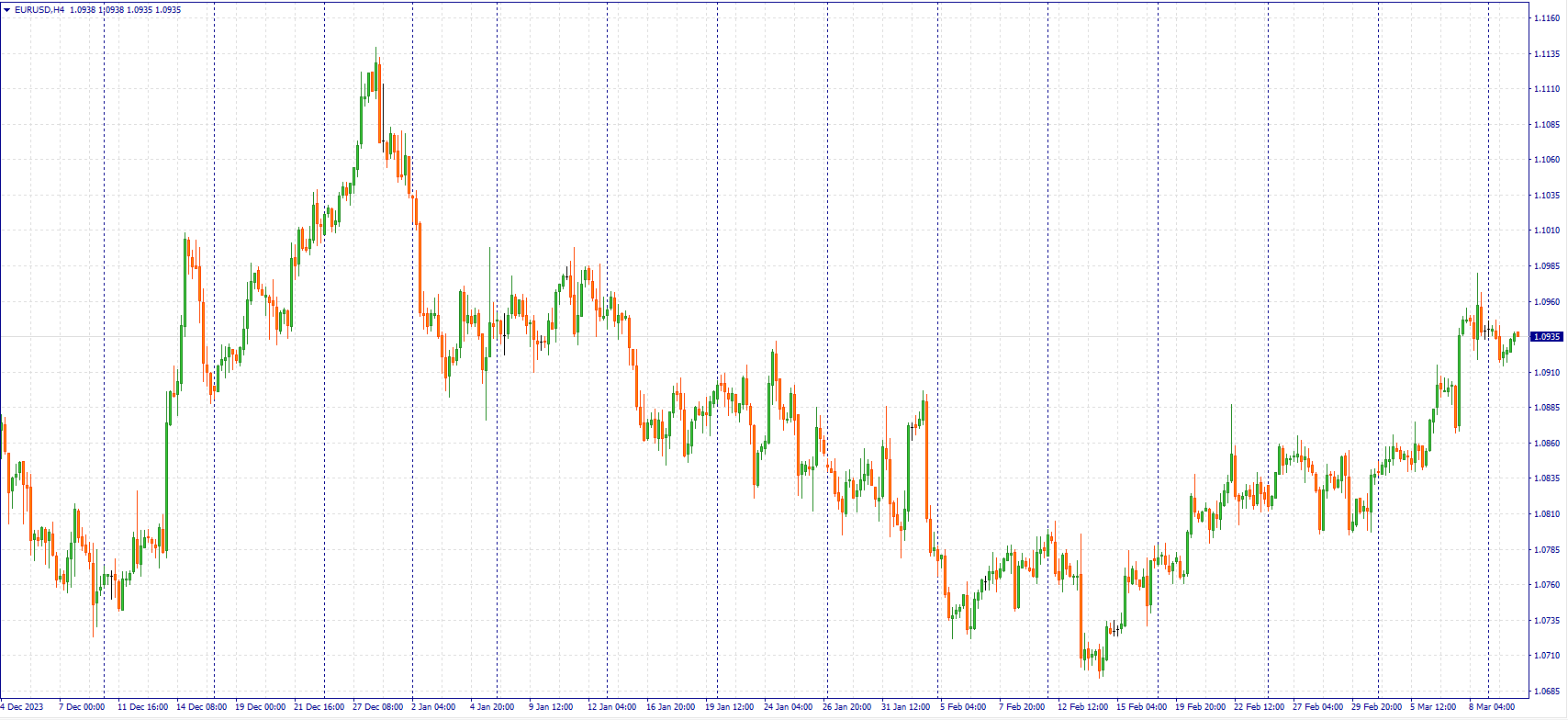Click the 4 Dec 2023 date label

click(x=22, y=707)
